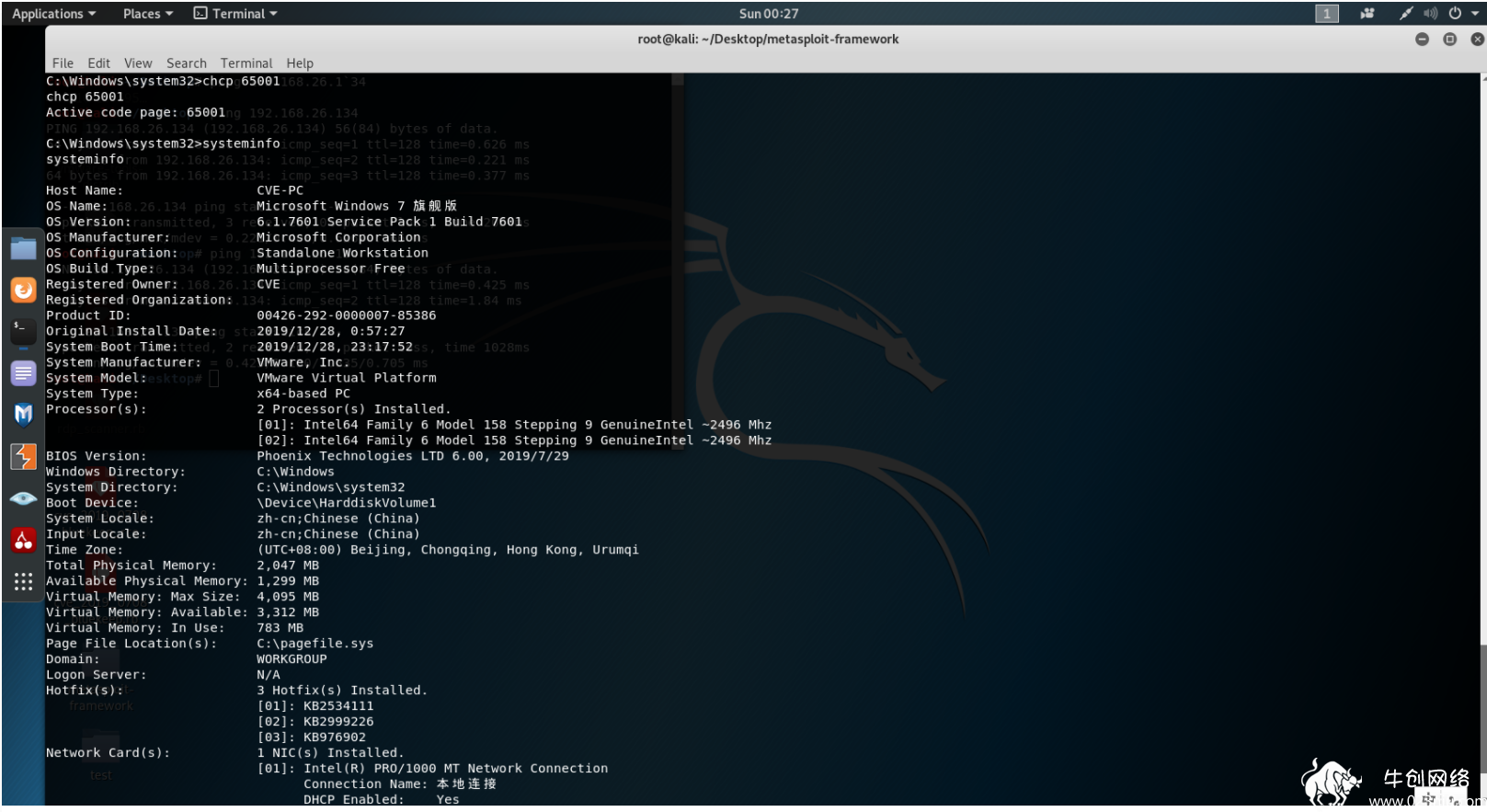The width and height of the screenshot is (1487, 812).
Task: Open the volume speaker icon
Action: point(1430,14)
